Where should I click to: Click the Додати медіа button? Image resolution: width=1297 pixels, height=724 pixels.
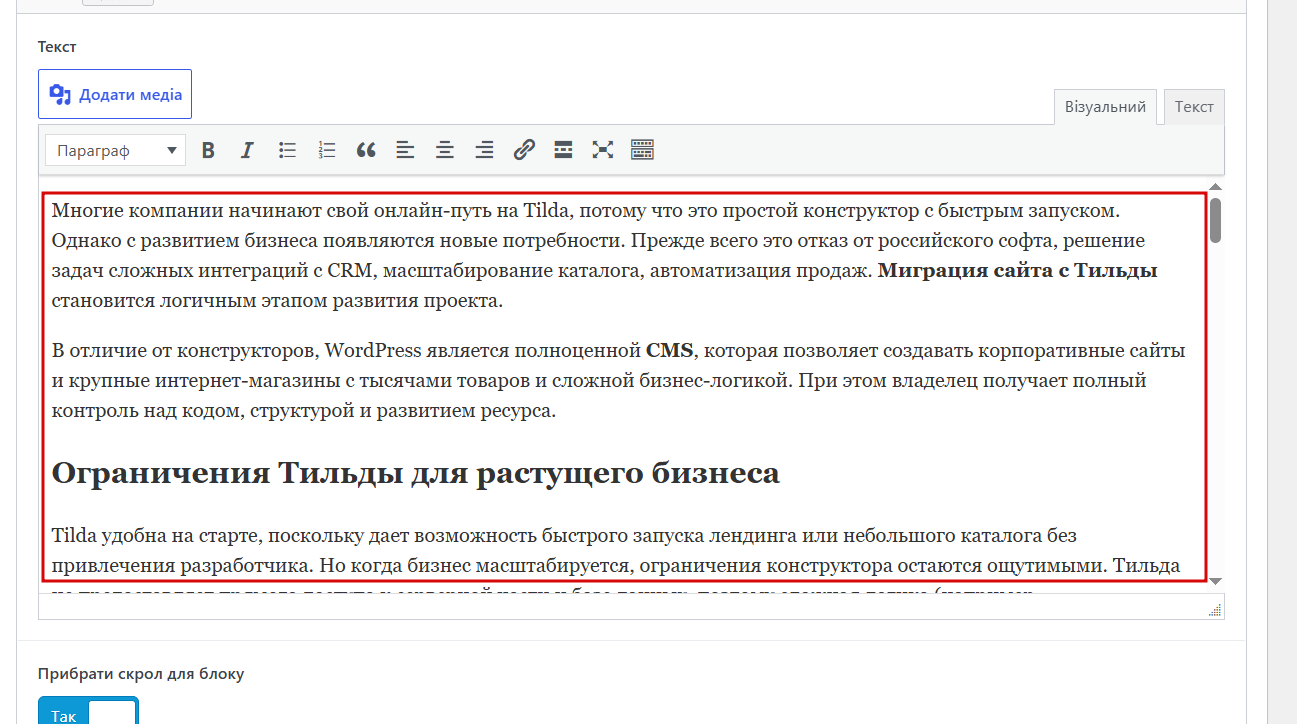(115, 94)
